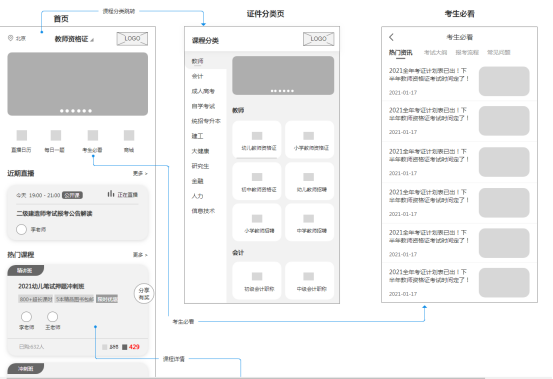Switch to the 热门资讯 tab

pos(401,53)
